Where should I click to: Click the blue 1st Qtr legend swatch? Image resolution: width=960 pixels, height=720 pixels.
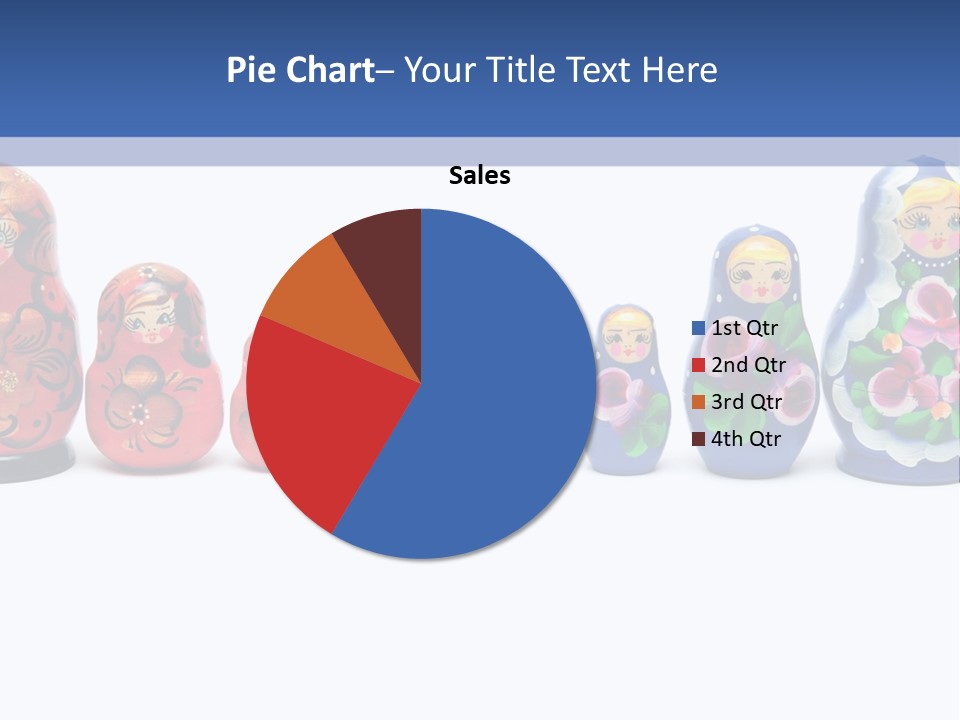698,328
